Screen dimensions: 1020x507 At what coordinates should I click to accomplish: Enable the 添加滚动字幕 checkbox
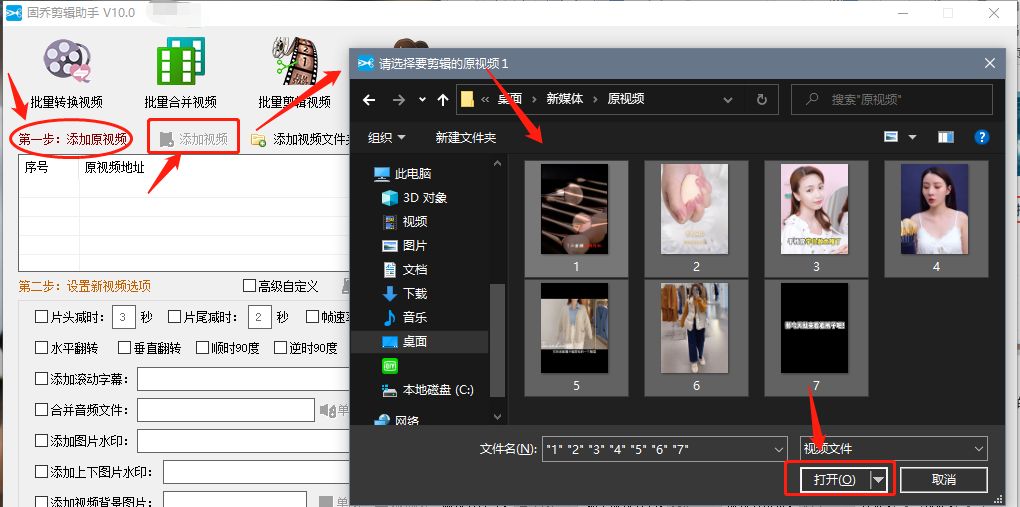[40, 378]
